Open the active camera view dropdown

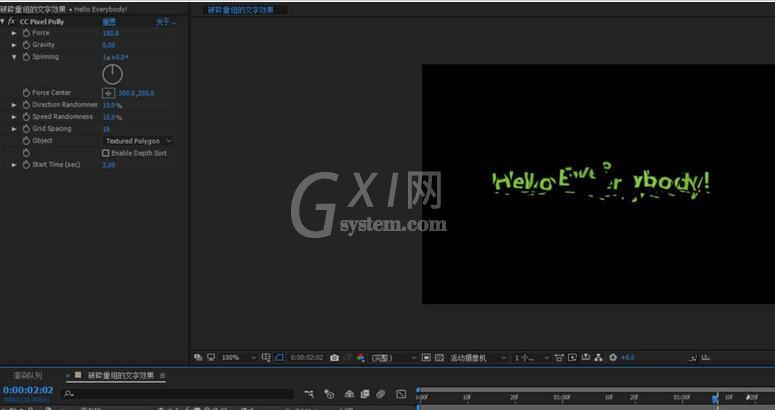tap(477, 358)
